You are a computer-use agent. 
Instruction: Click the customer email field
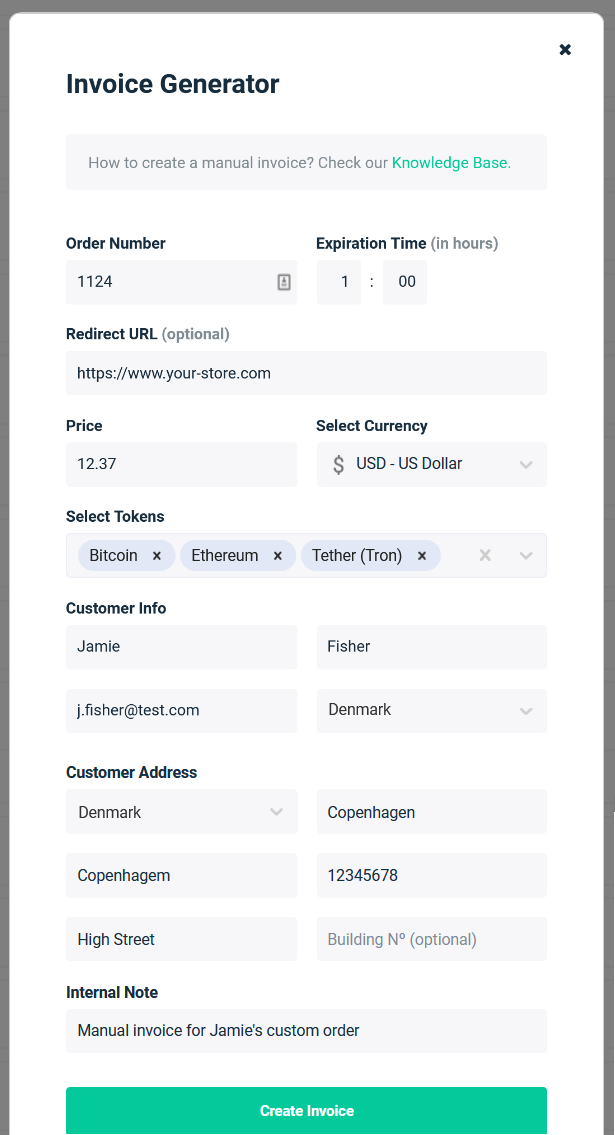[181, 710]
